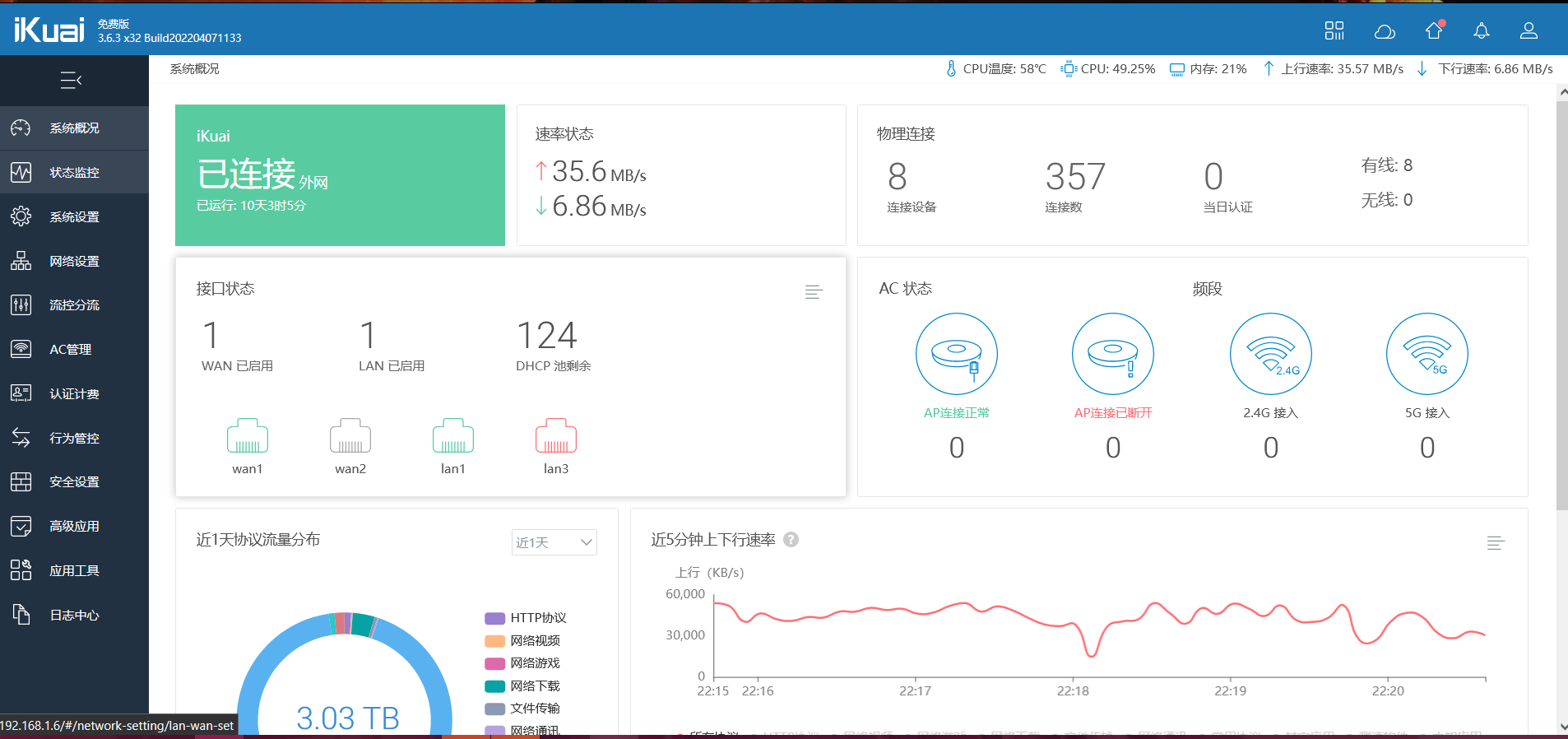Screen dimensions: 1568x739
Task: Click the iKuai logo
Action: click(x=49, y=30)
